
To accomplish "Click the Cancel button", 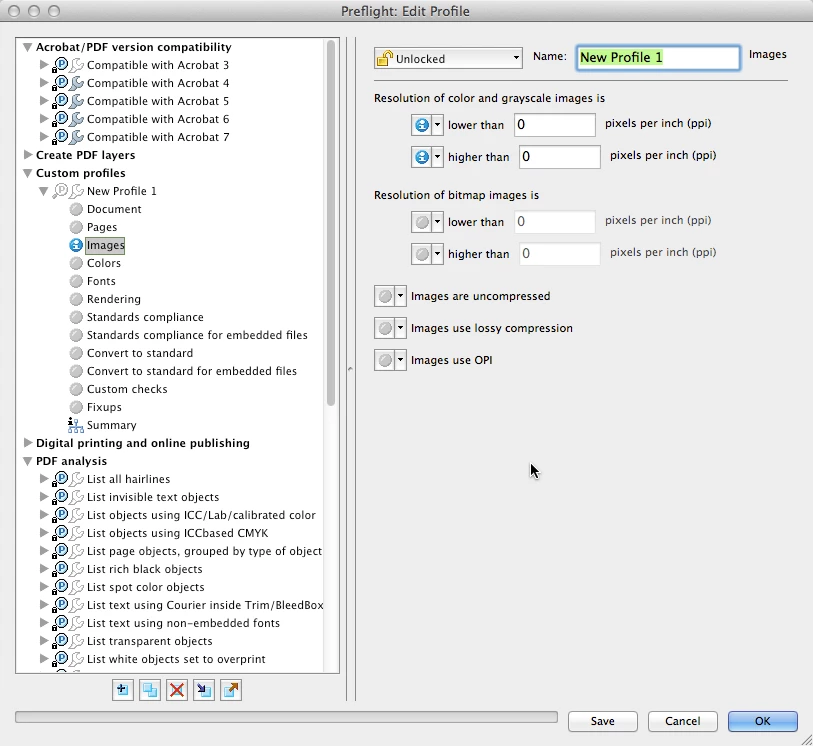I will [x=682, y=721].
